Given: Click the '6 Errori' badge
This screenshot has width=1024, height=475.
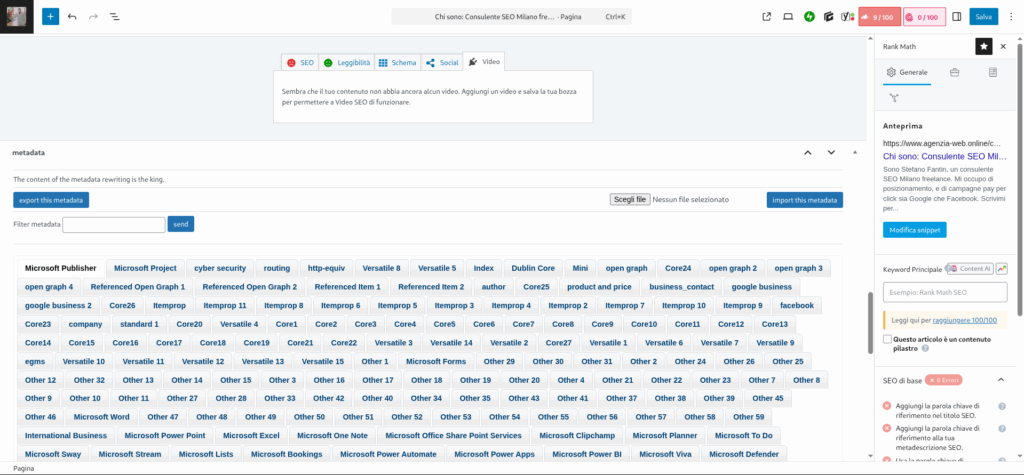Looking at the screenshot, I should pyautogui.click(x=944, y=380).
